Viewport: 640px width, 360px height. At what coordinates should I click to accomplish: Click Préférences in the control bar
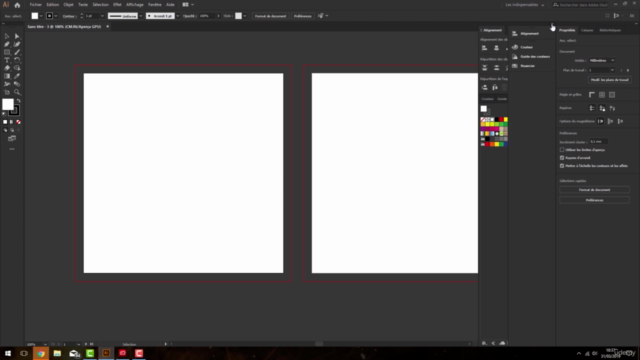click(302, 16)
